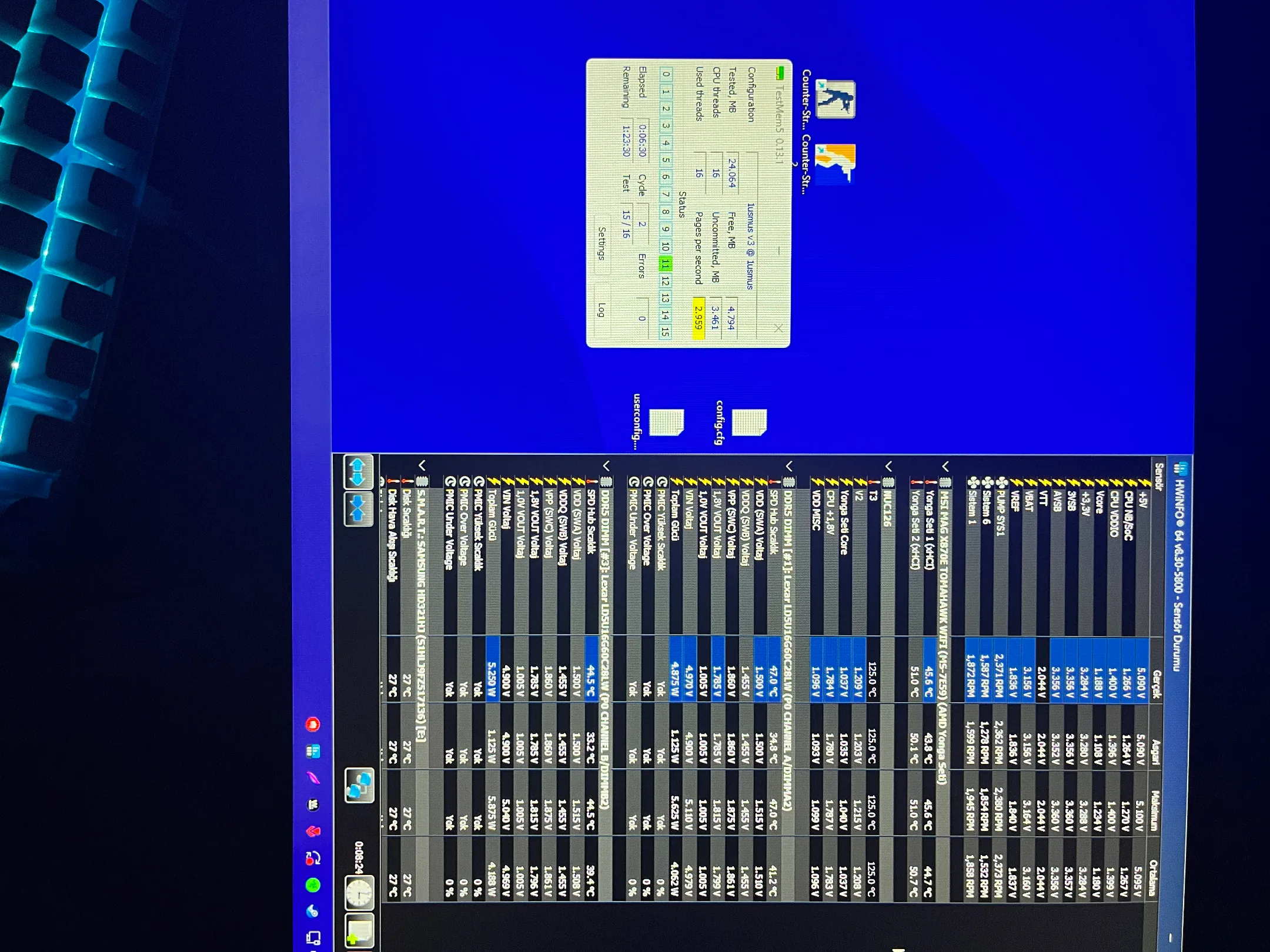Select the VBAT sensor row label
The height and width of the screenshot is (952, 1270).
click(1028, 501)
